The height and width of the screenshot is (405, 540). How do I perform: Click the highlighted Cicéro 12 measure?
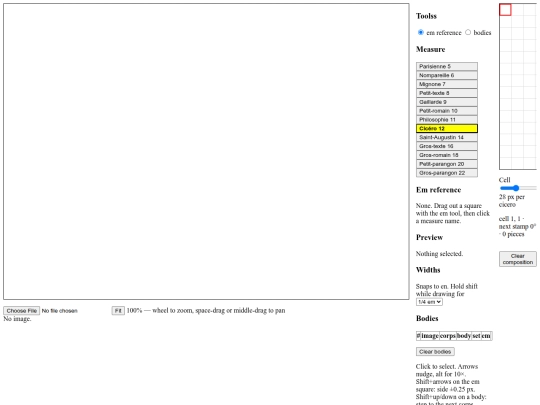pos(447,128)
